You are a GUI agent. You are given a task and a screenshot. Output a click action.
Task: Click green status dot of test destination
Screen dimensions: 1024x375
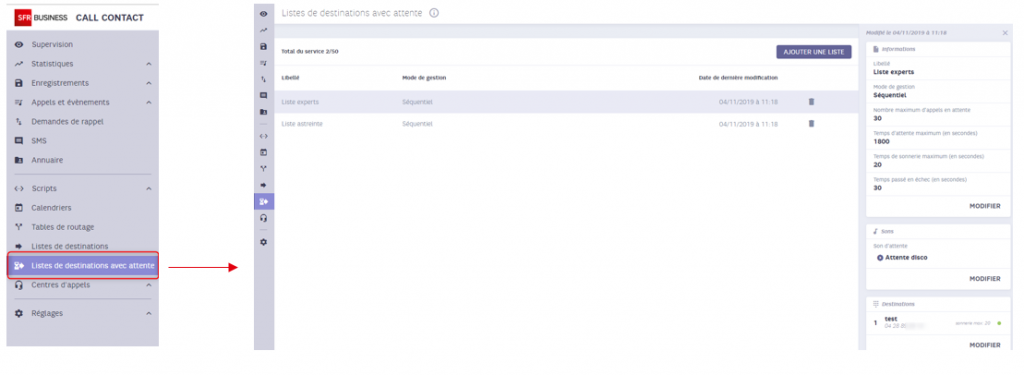click(x=999, y=323)
